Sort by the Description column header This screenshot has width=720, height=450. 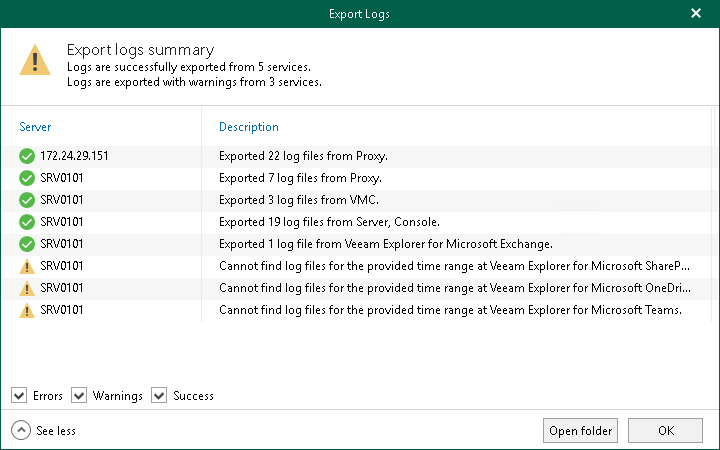pyautogui.click(x=249, y=127)
